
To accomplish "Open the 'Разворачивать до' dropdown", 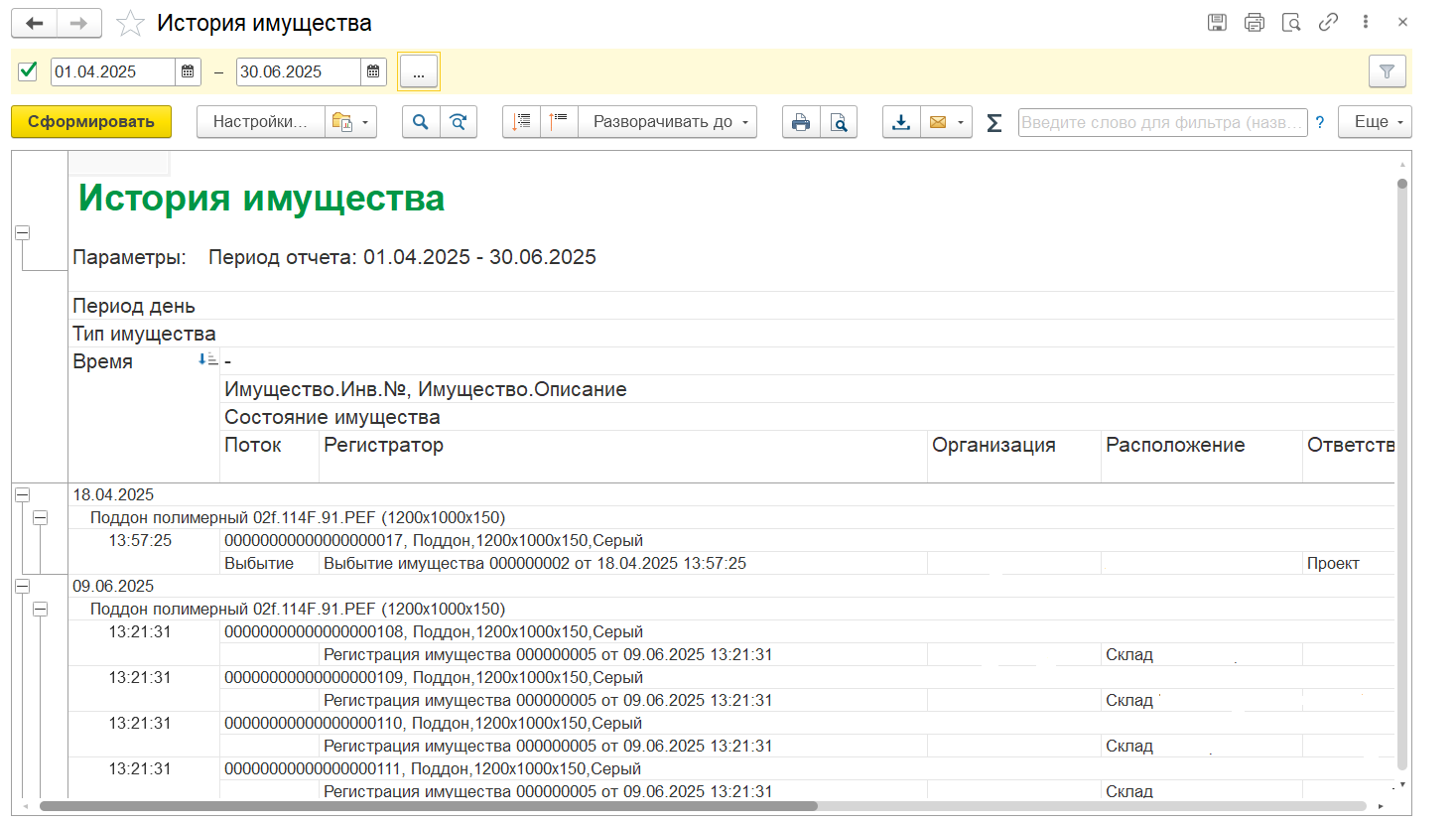I will (x=668, y=122).
